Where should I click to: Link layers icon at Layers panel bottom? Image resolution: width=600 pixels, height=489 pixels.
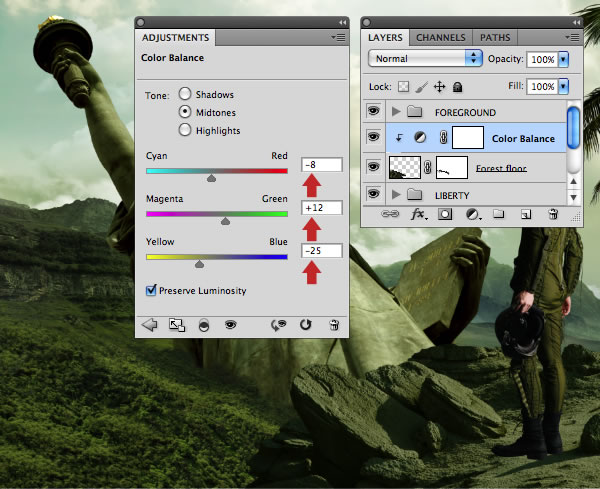(x=390, y=214)
